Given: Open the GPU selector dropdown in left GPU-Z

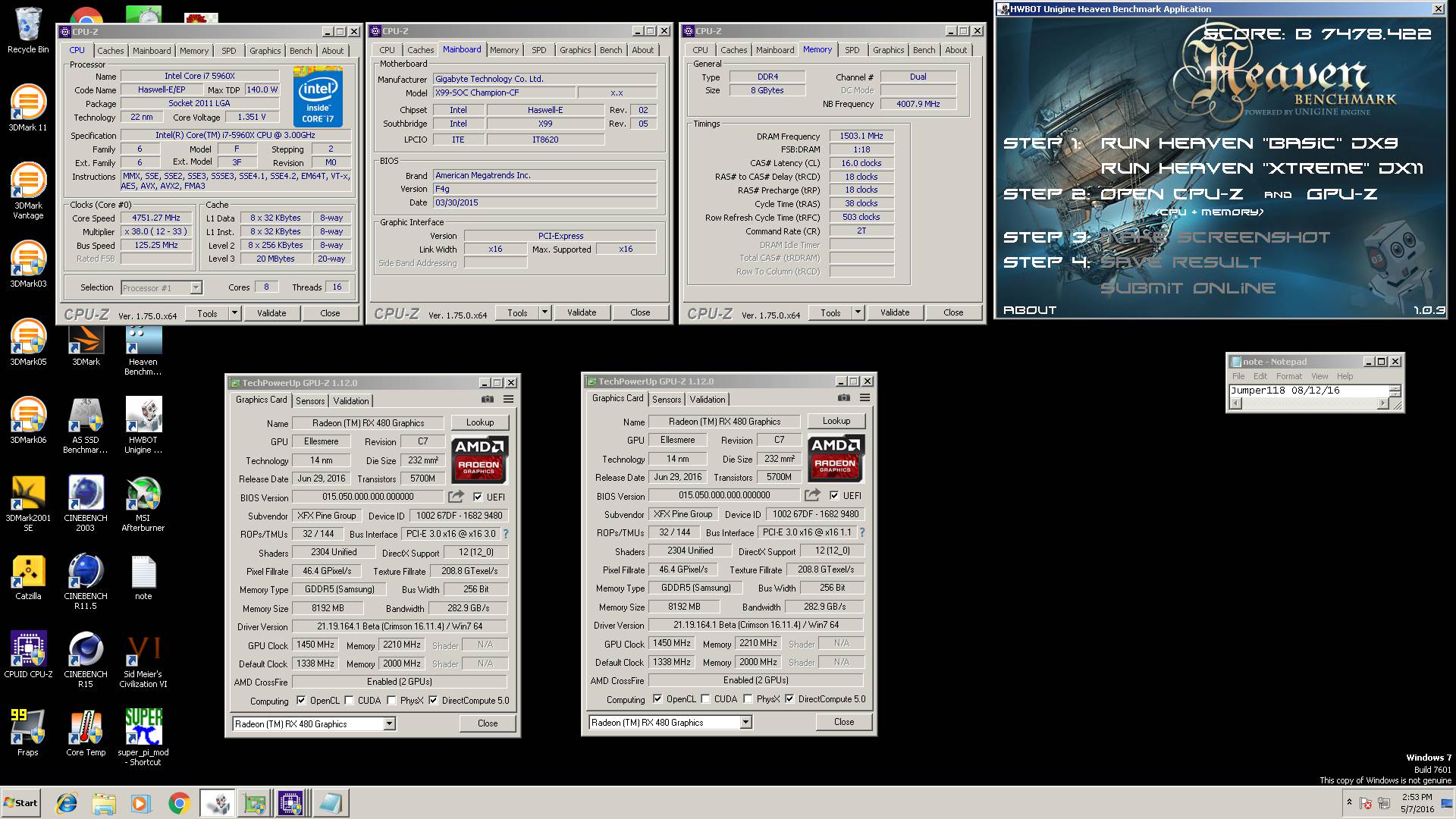Looking at the screenshot, I should (389, 724).
